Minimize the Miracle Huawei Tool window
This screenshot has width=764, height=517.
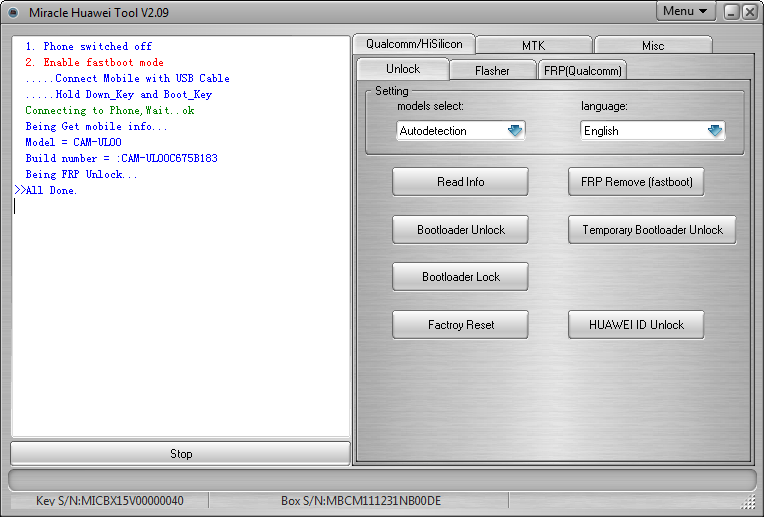click(x=731, y=12)
